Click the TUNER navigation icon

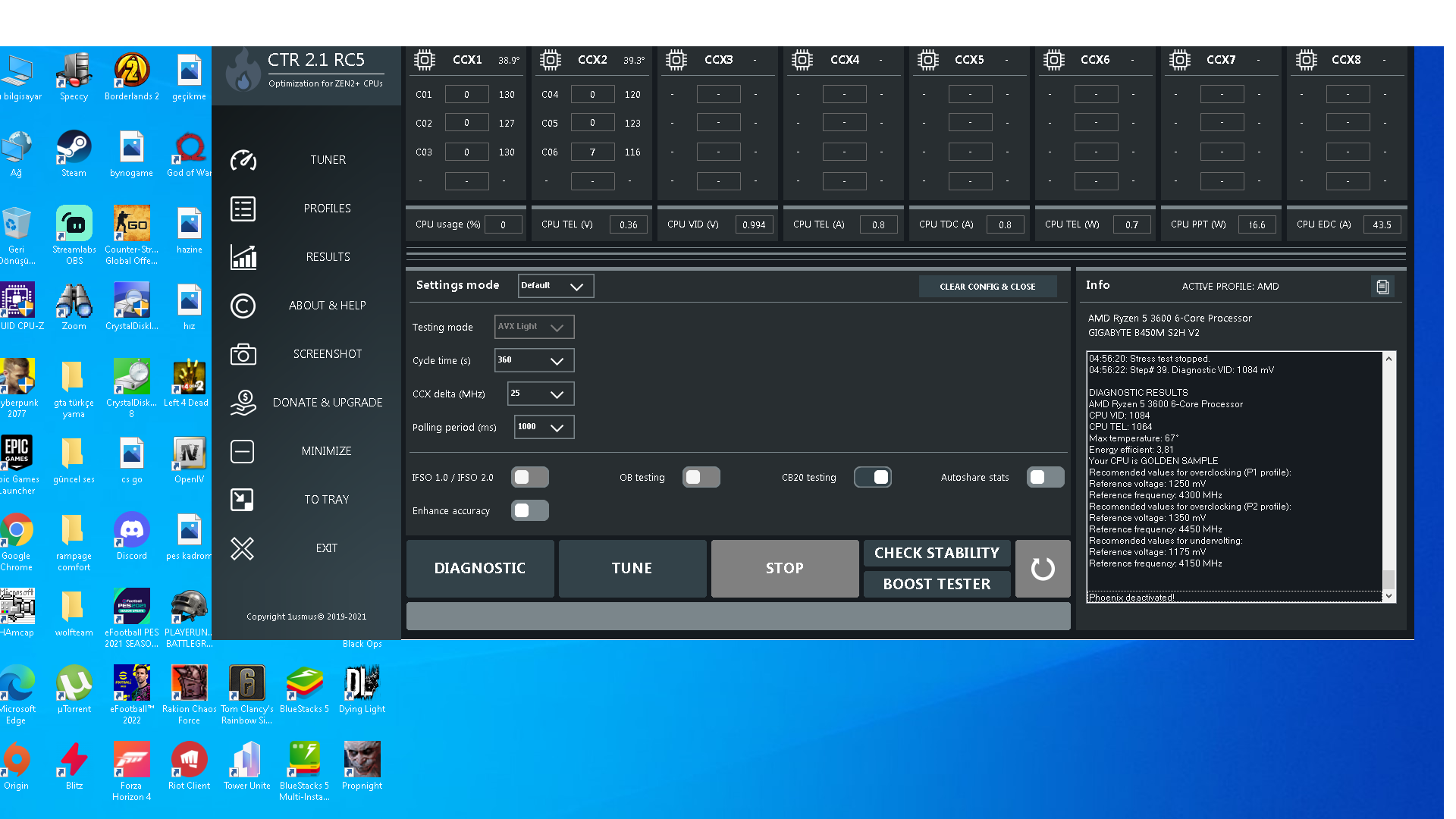[243, 160]
